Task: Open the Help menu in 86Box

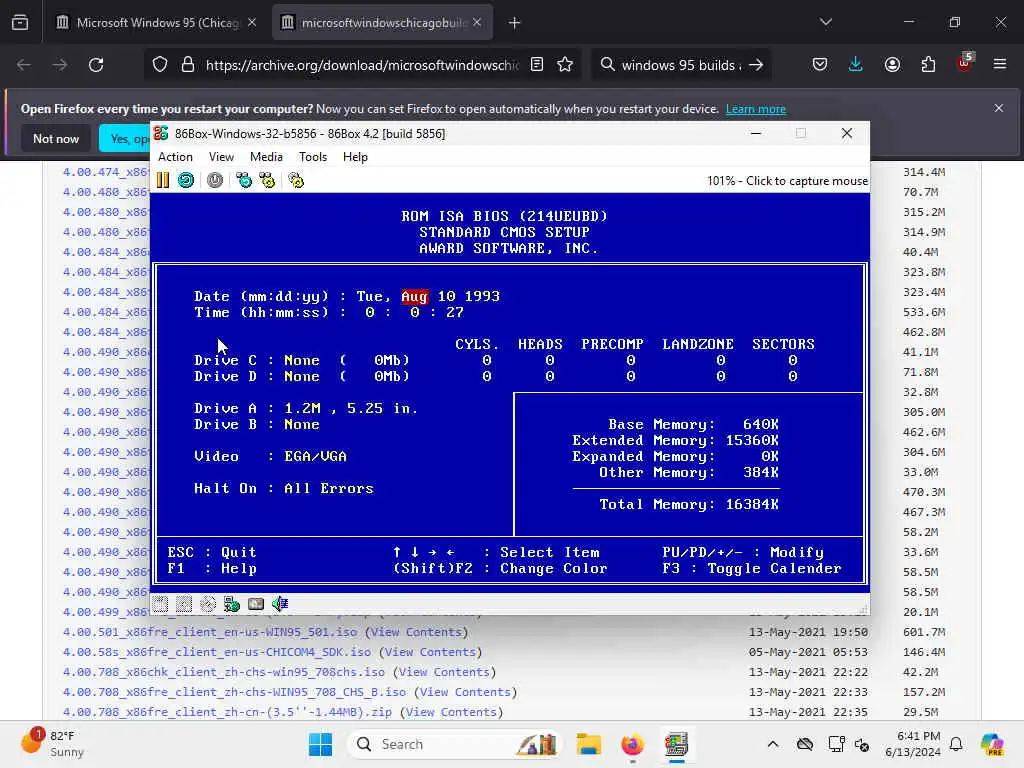Action: tap(355, 157)
